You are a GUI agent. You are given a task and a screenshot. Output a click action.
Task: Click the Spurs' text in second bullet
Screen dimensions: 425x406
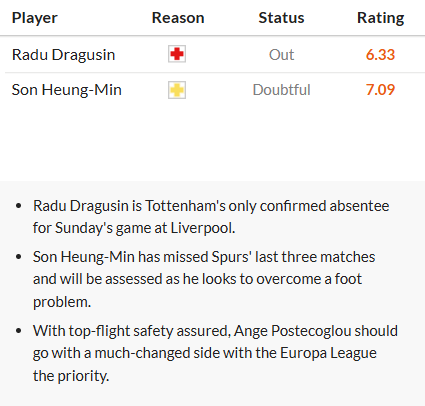[x=231, y=257]
